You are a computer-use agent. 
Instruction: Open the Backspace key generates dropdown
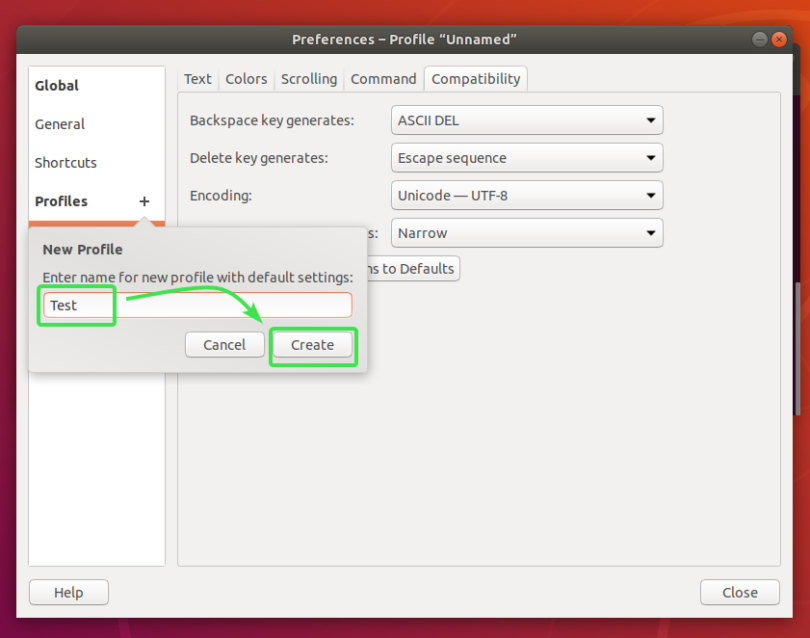pyautogui.click(x=526, y=120)
